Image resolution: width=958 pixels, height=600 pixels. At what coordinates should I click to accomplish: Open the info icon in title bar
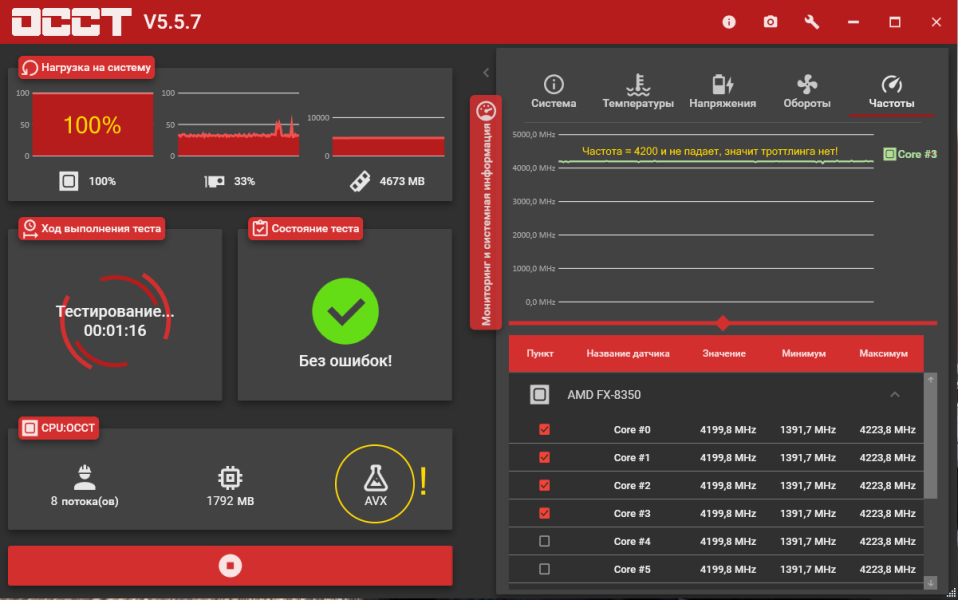(x=729, y=22)
